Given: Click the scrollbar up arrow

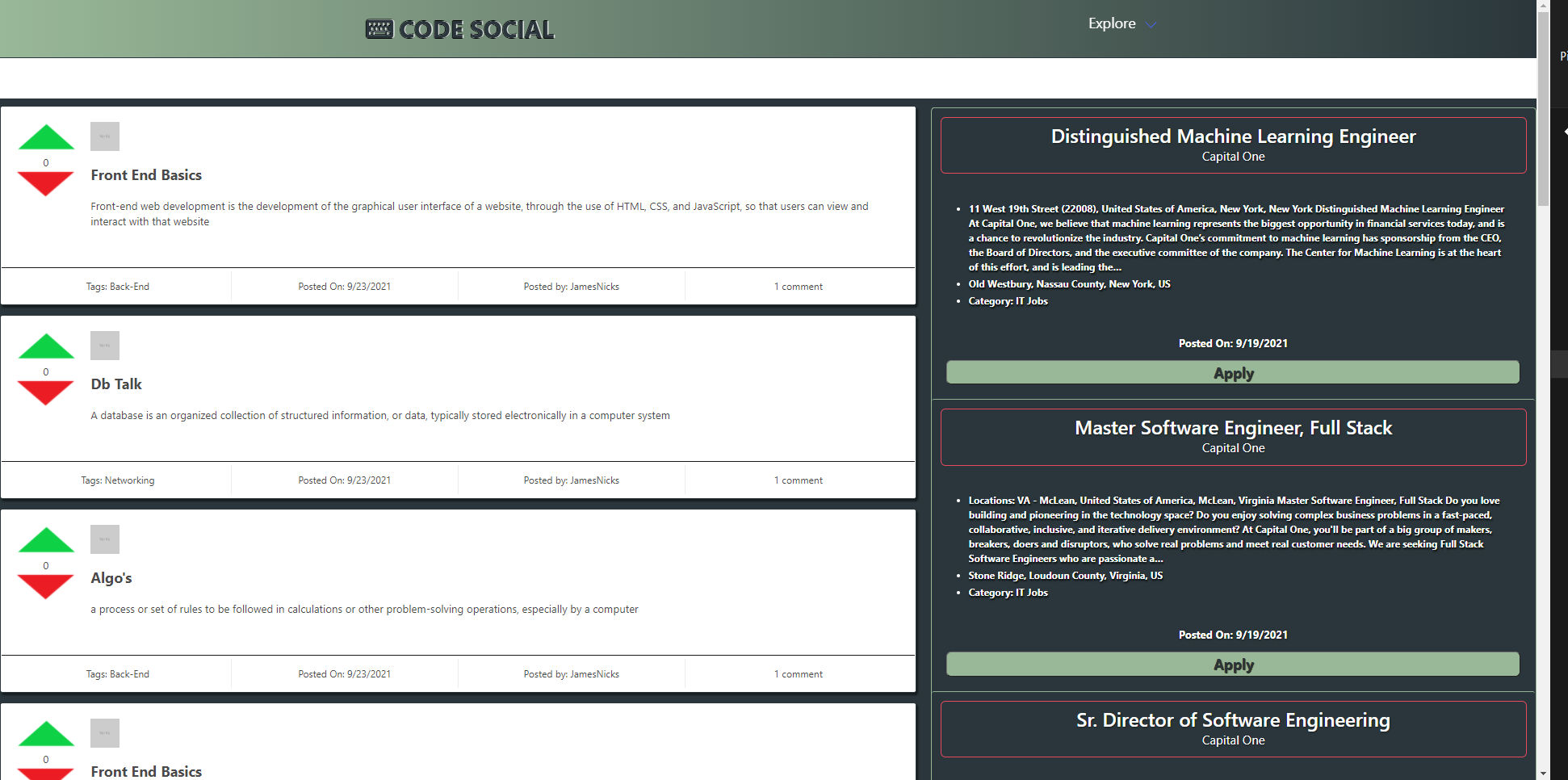Looking at the screenshot, I should pos(1543,5).
